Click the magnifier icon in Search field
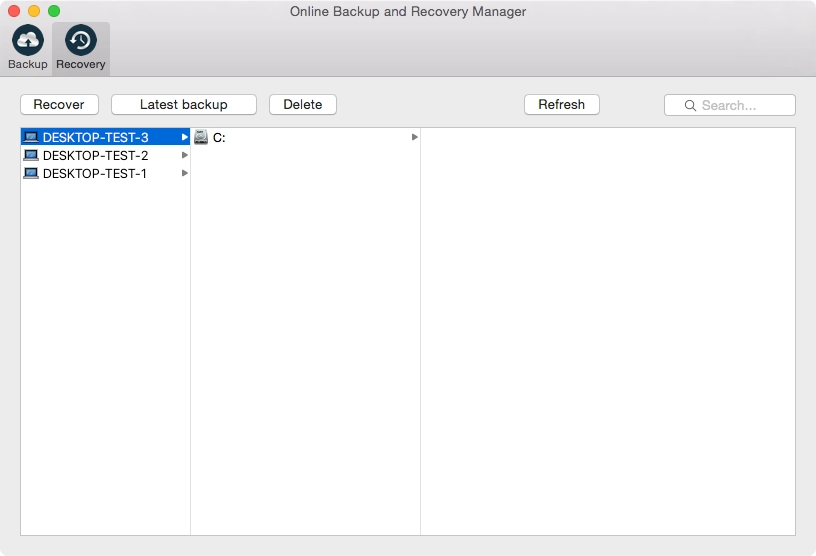This screenshot has height=556, width=816. pyautogui.click(x=690, y=105)
